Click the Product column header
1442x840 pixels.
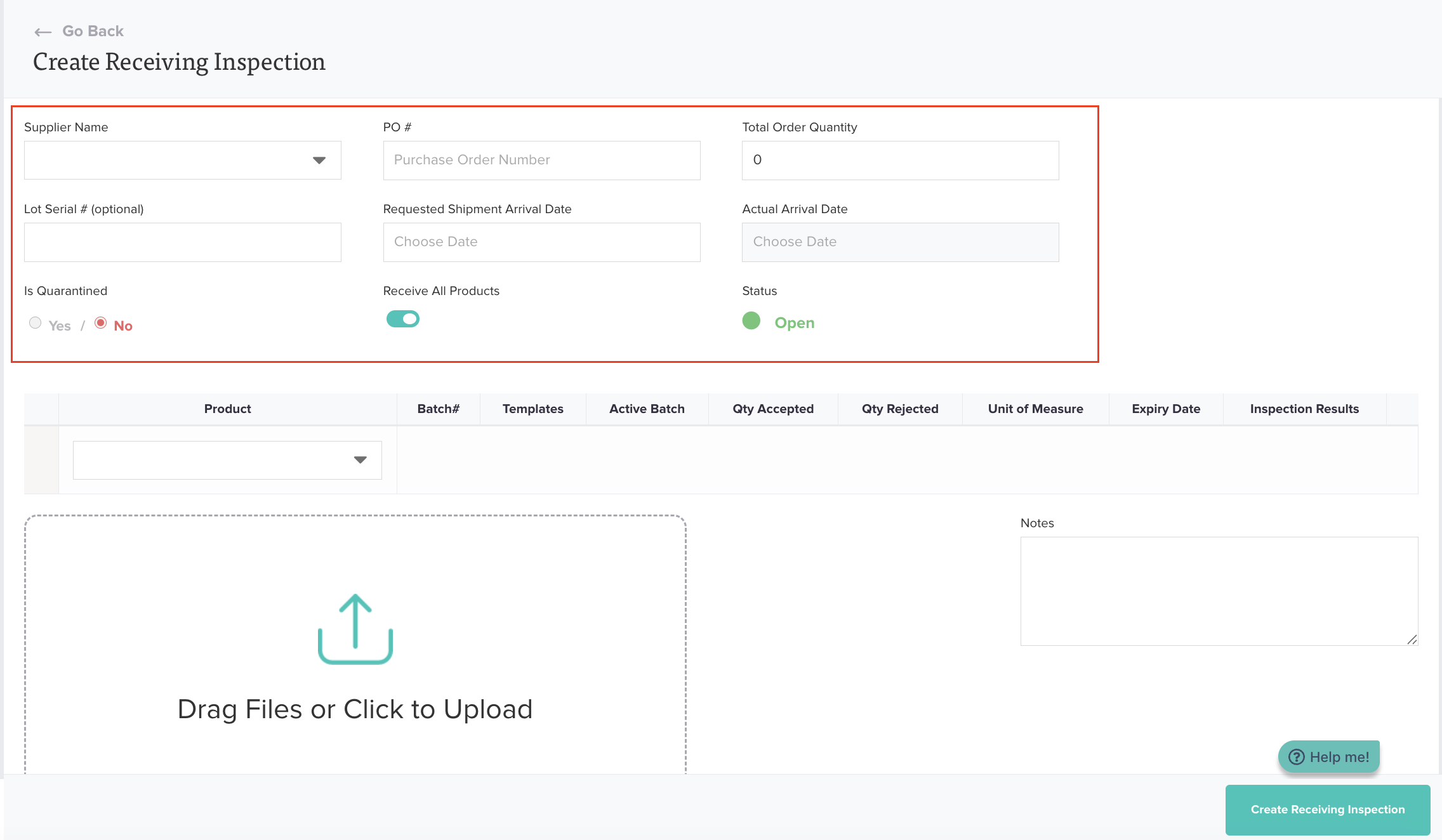pyautogui.click(x=227, y=409)
